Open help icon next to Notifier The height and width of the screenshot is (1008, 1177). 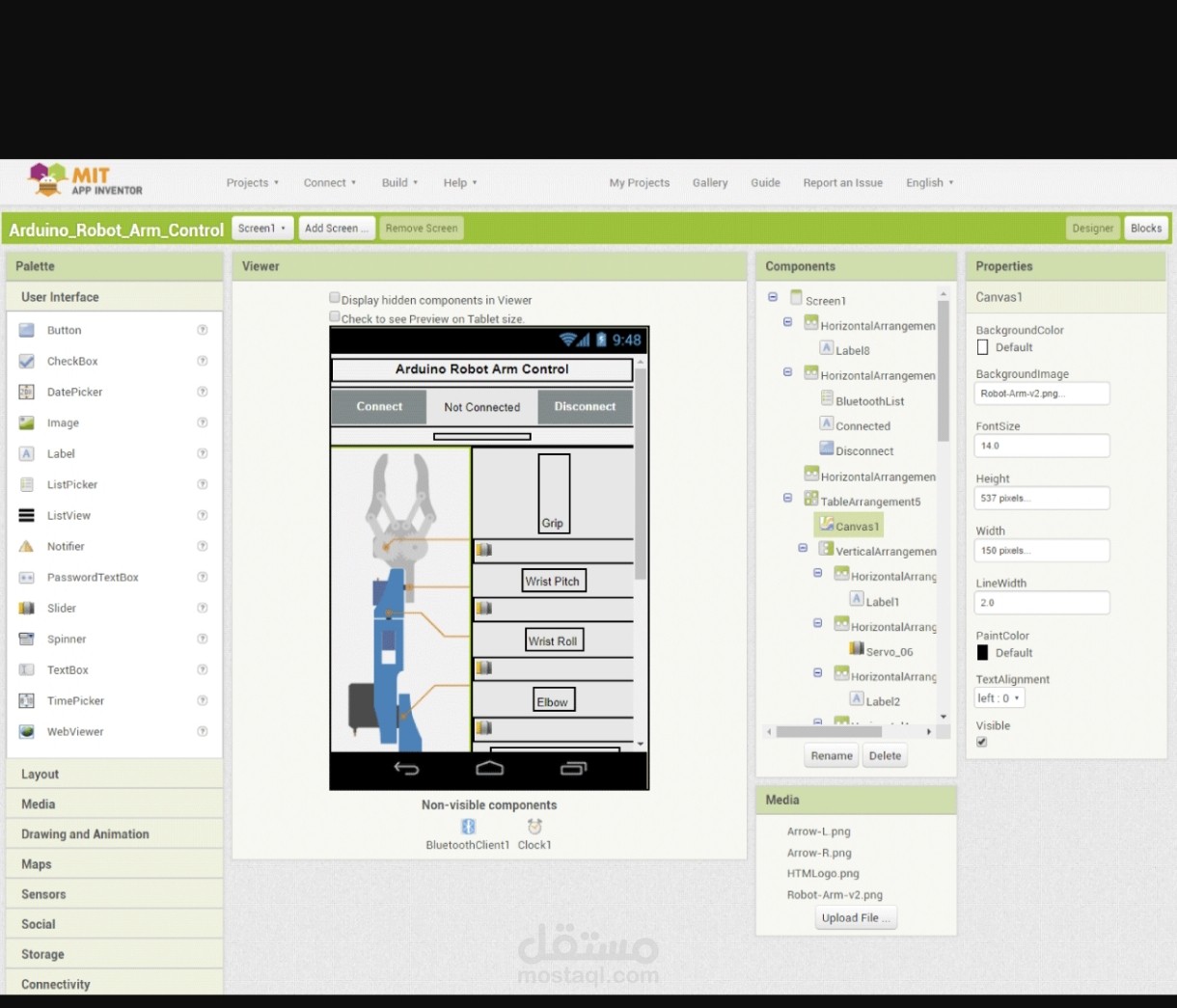point(203,546)
